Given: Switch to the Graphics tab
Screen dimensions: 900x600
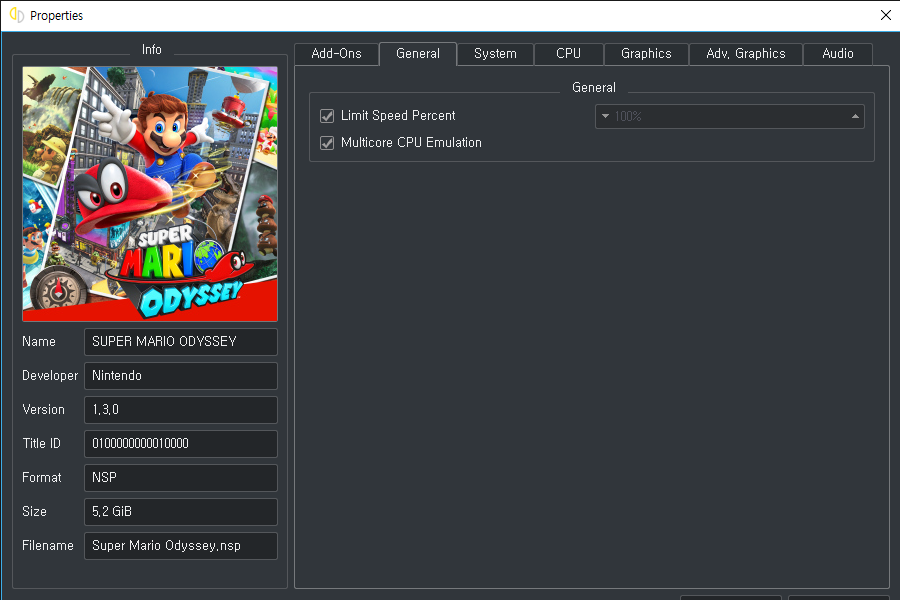Looking at the screenshot, I should tap(646, 54).
